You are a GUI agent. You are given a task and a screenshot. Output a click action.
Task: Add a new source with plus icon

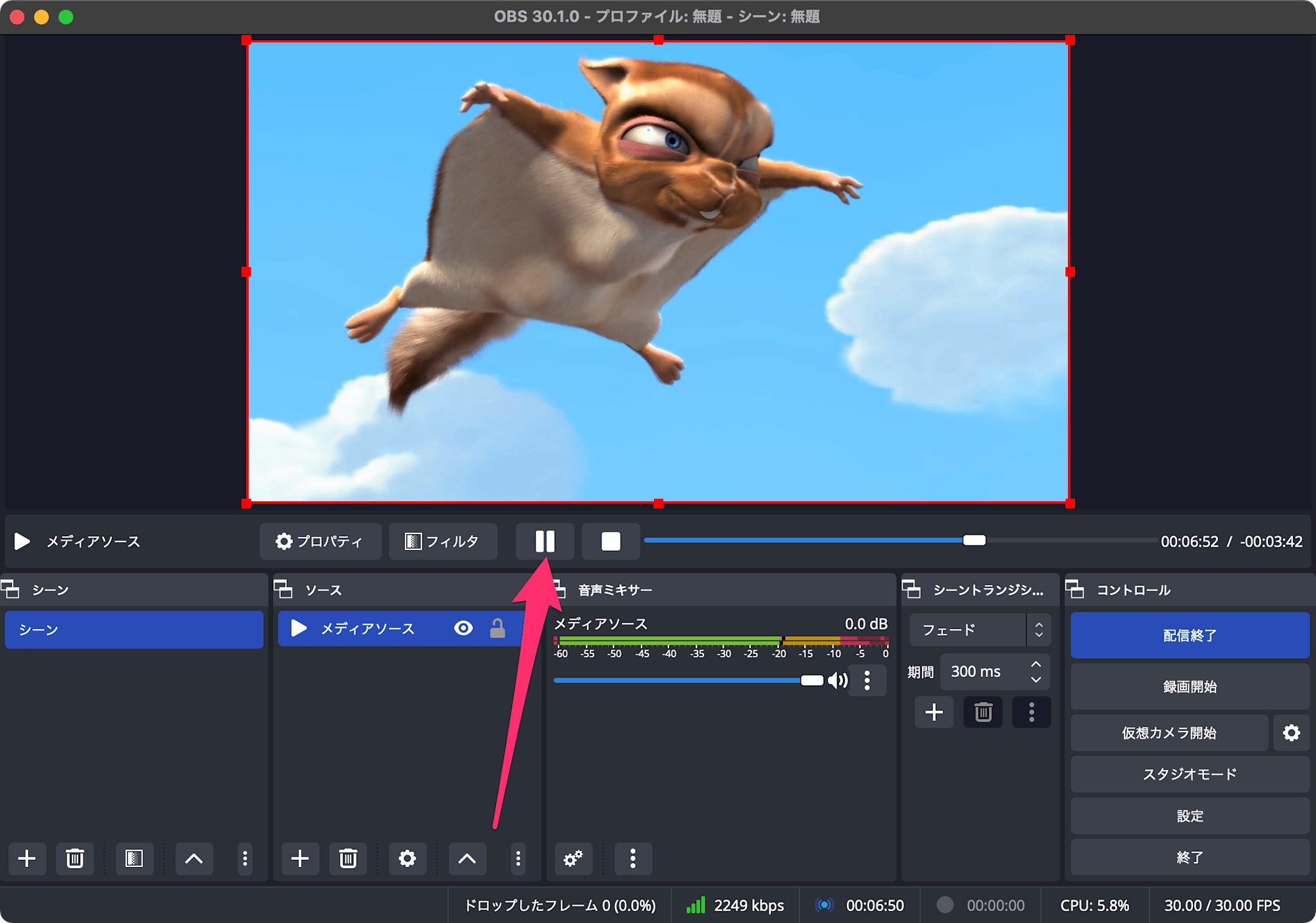300,859
